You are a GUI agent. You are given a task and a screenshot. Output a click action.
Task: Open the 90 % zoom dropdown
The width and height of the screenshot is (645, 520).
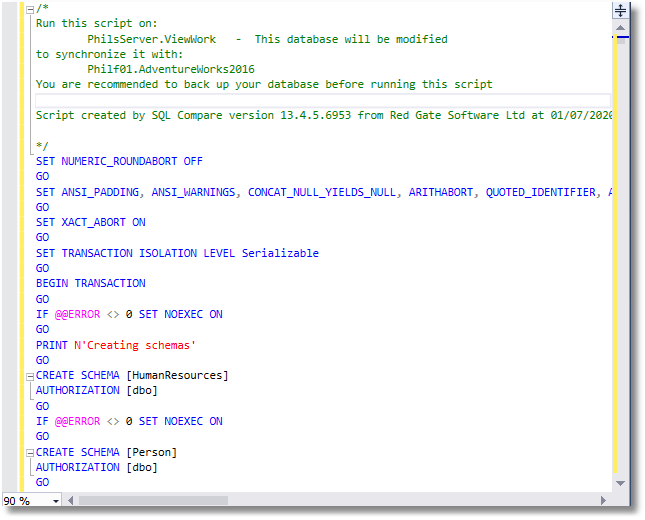point(56,501)
